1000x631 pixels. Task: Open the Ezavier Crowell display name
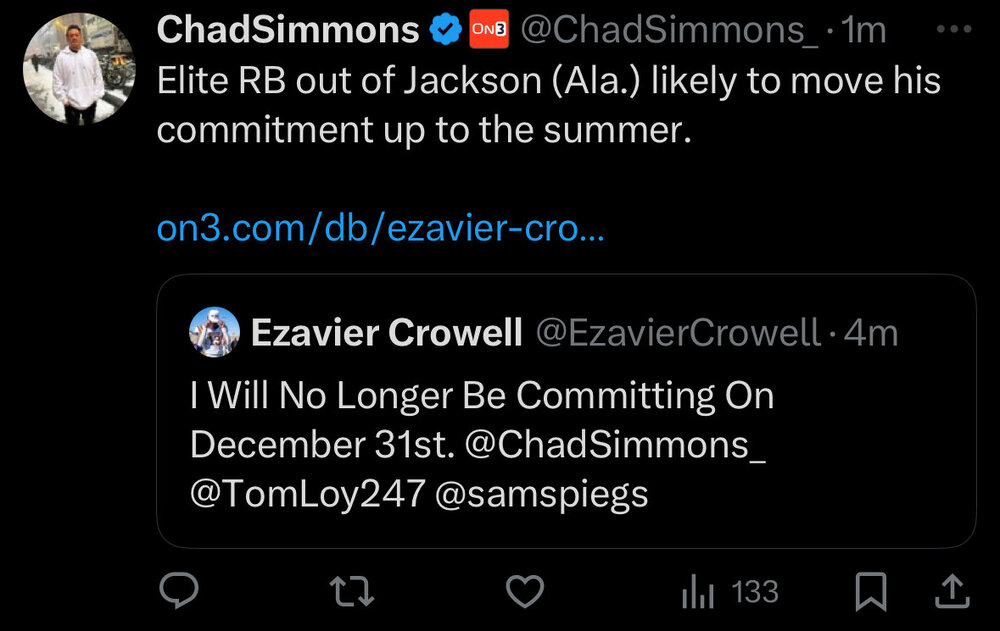386,333
